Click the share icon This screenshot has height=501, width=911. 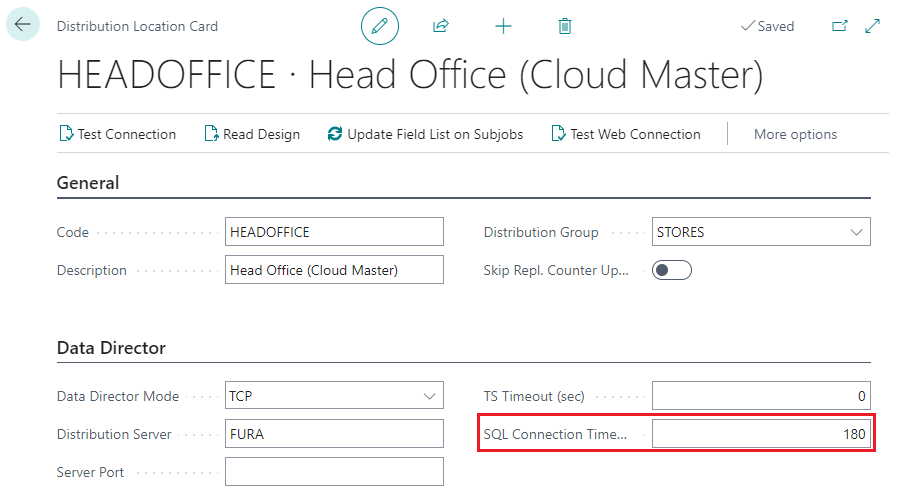[440, 26]
